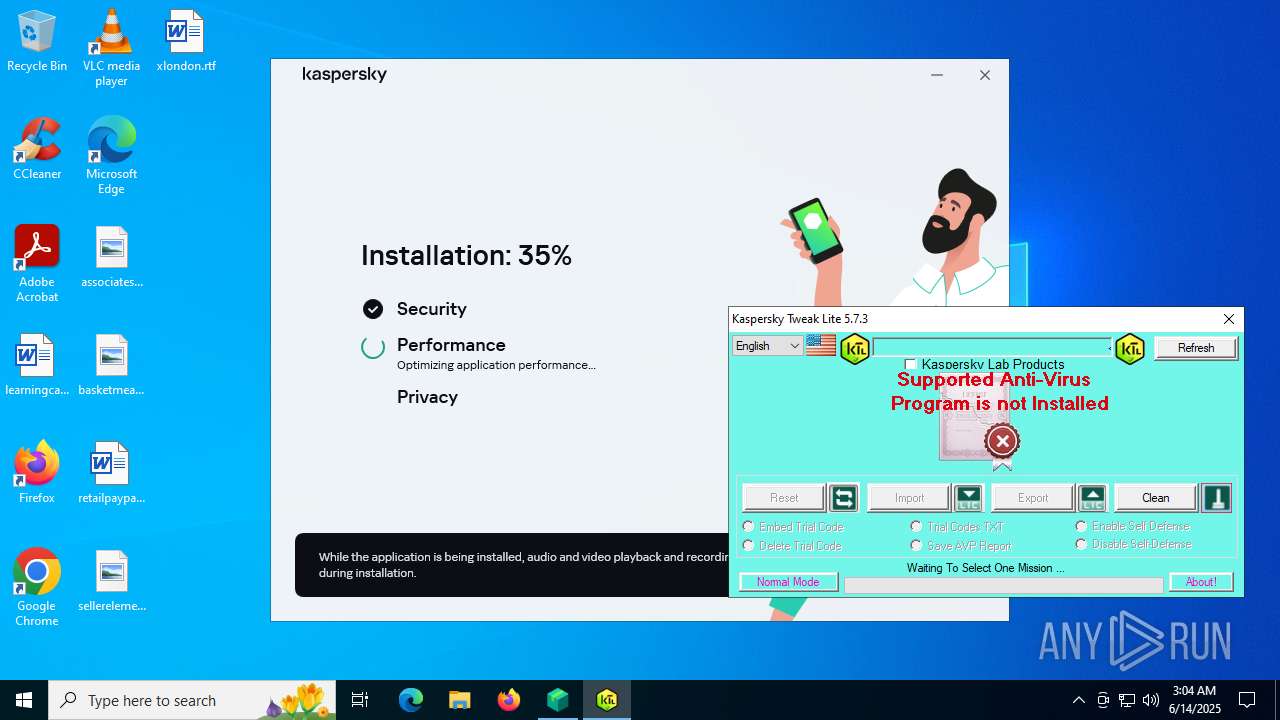Click the mission progress bar

click(1004, 585)
